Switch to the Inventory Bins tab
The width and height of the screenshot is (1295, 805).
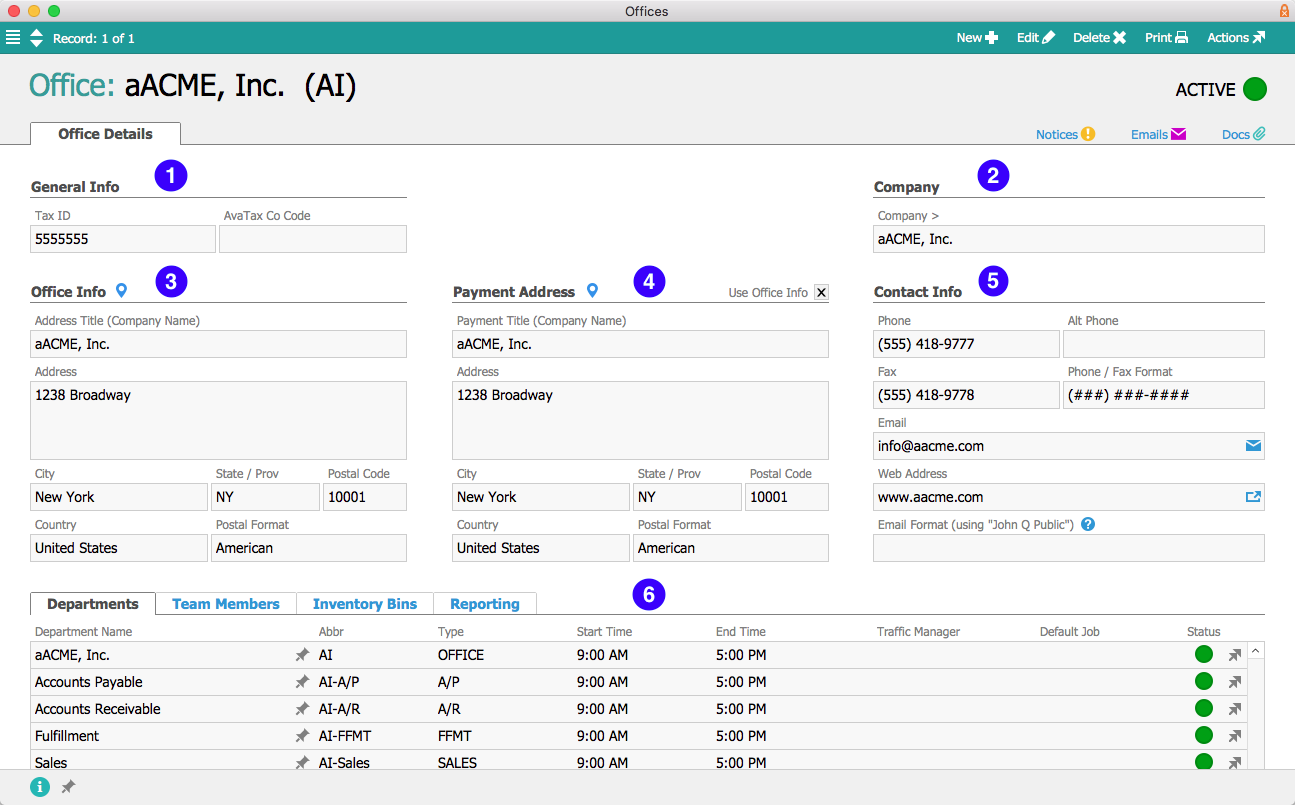click(364, 604)
